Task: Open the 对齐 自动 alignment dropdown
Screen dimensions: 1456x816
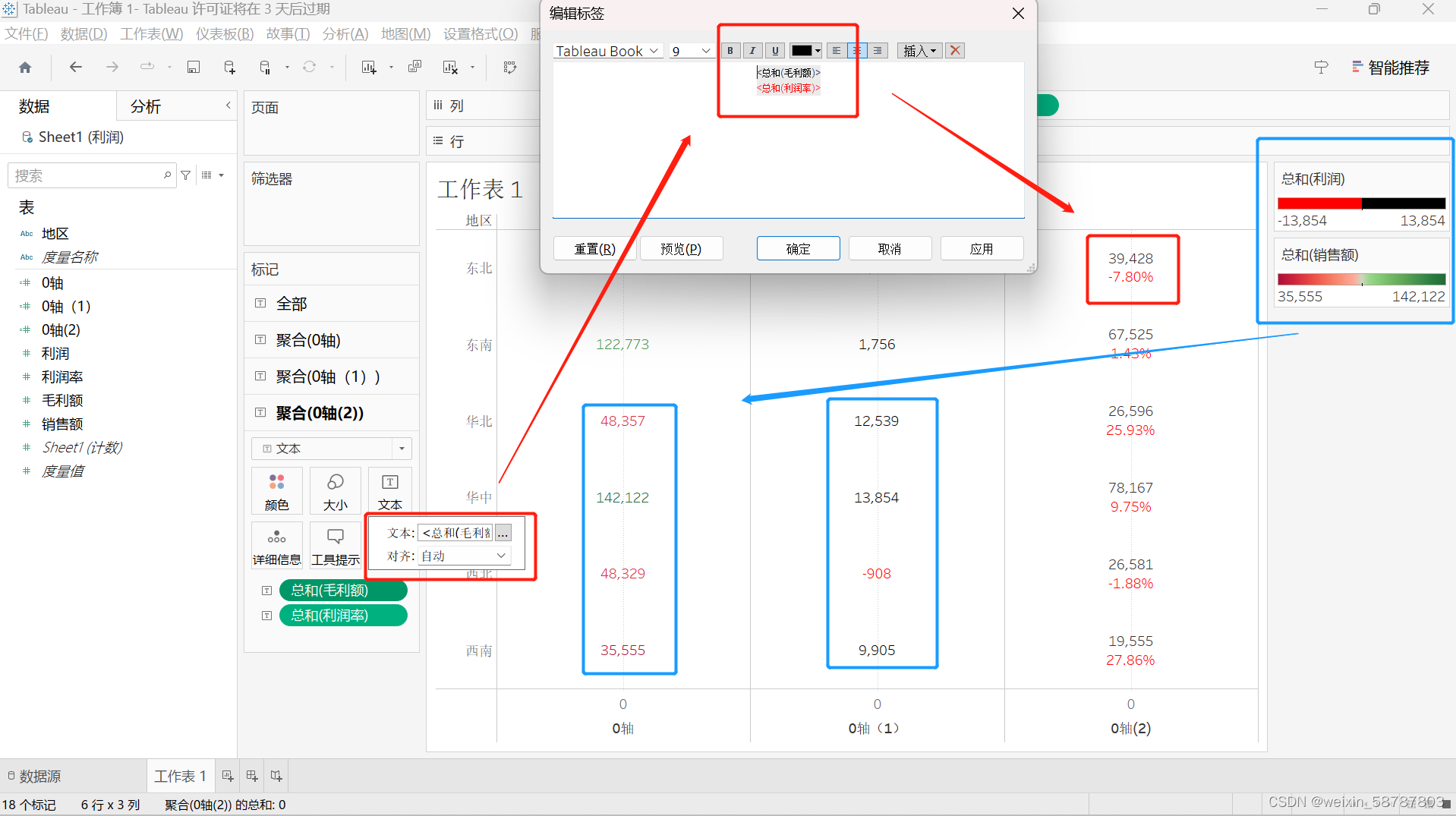Action: click(464, 556)
